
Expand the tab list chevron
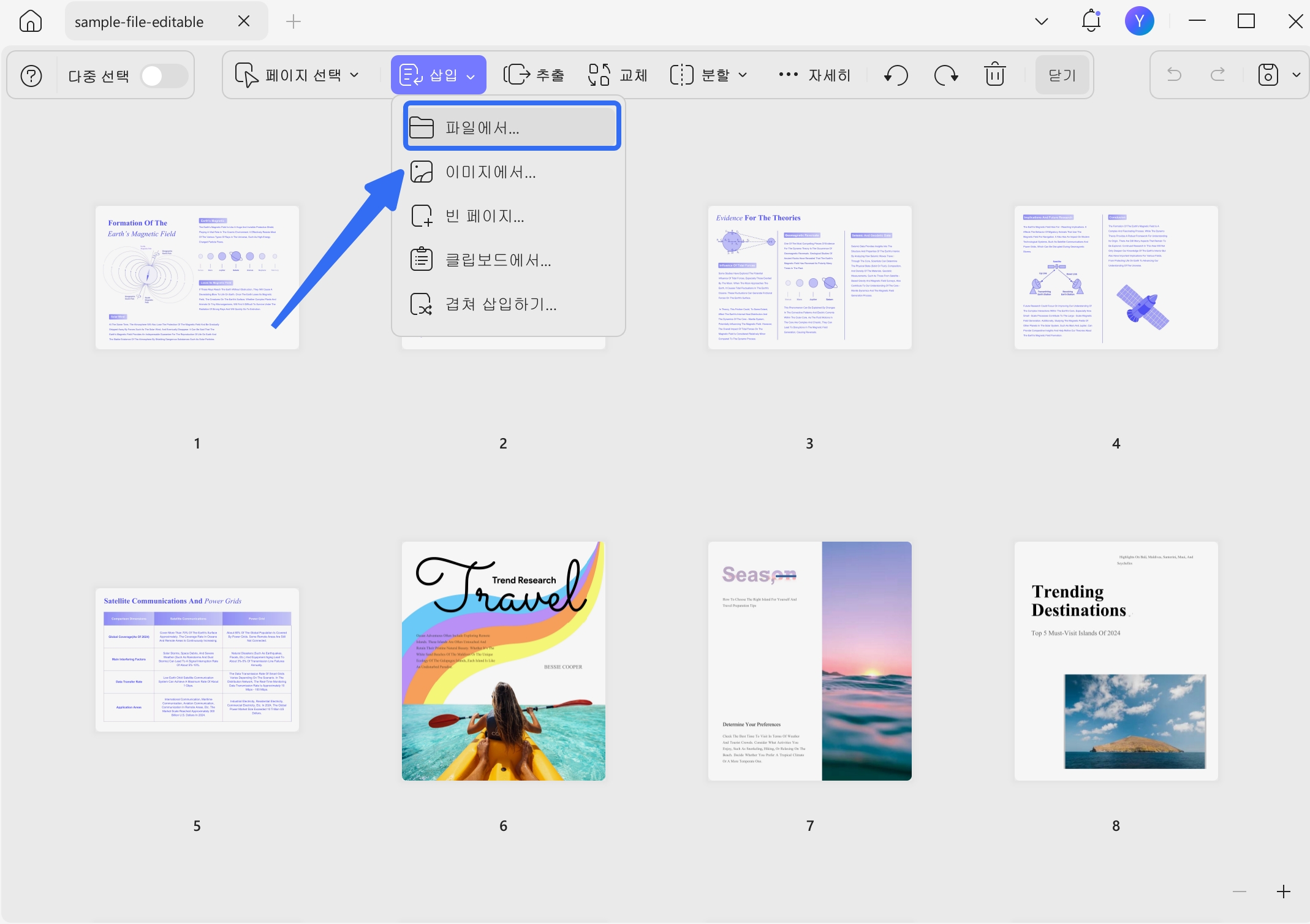pos(1041,21)
